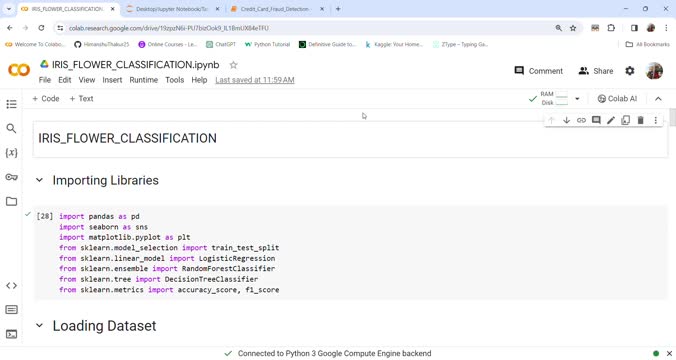Copy link to cell
Viewport: 676px width, 360px height.
(581, 120)
